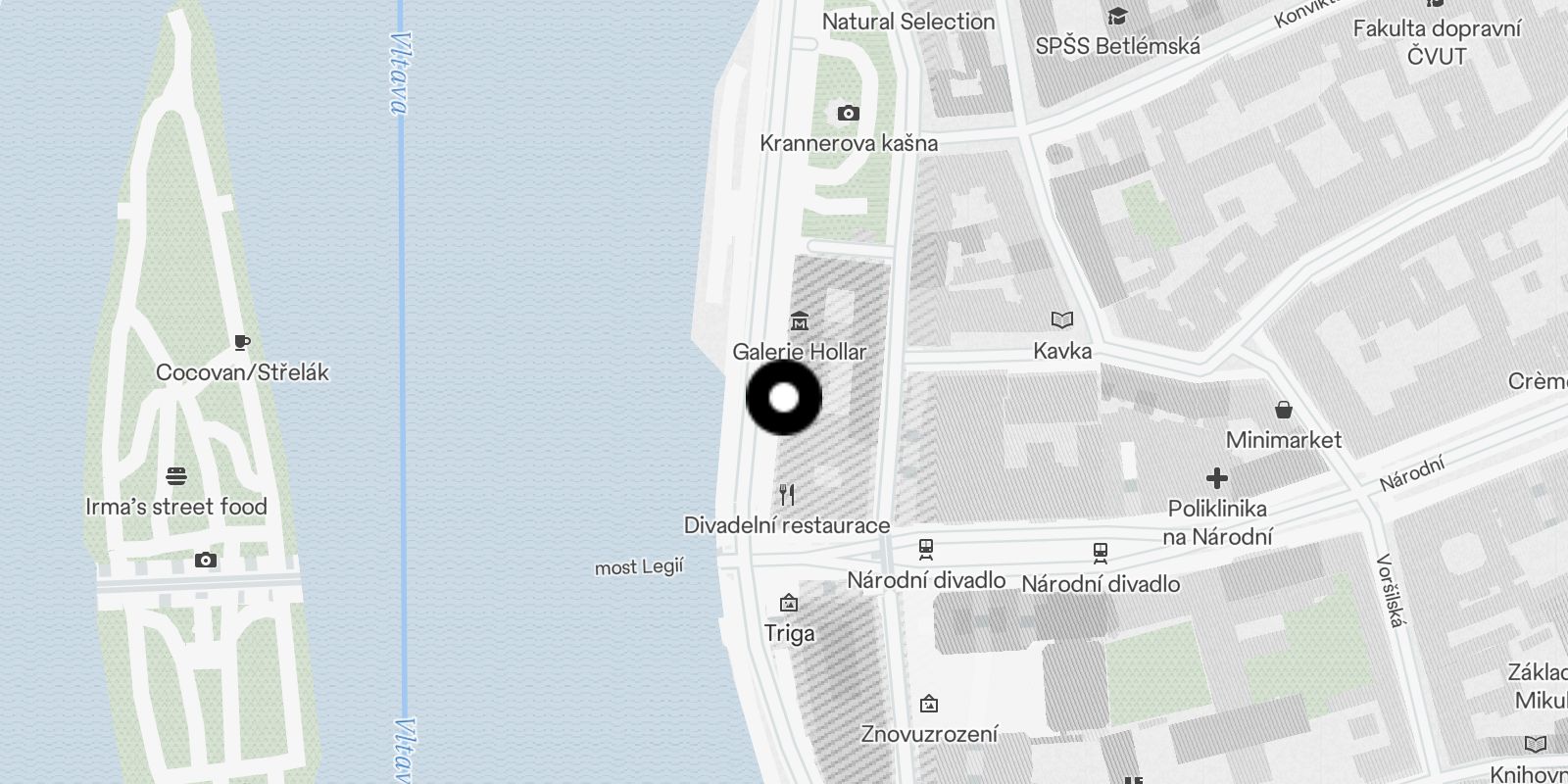Click the black circular location marker
Image resolution: width=1568 pixels, height=784 pixels.
(784, 398)
